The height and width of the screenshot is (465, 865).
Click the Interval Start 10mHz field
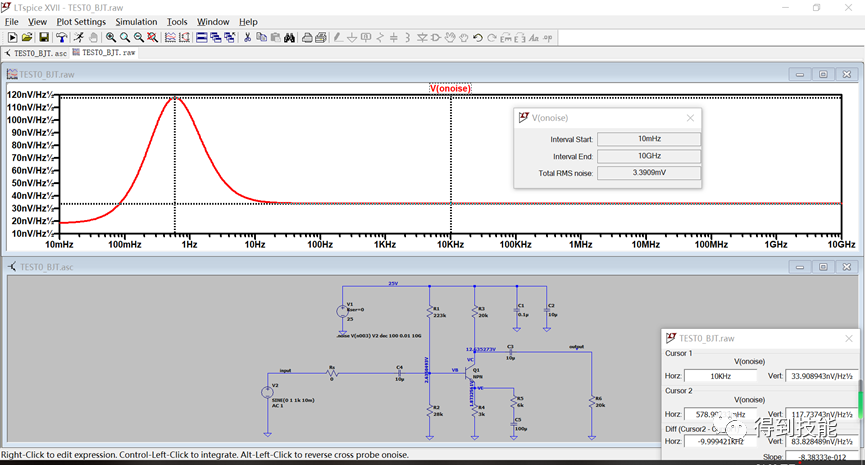click(x=649, y=139)
